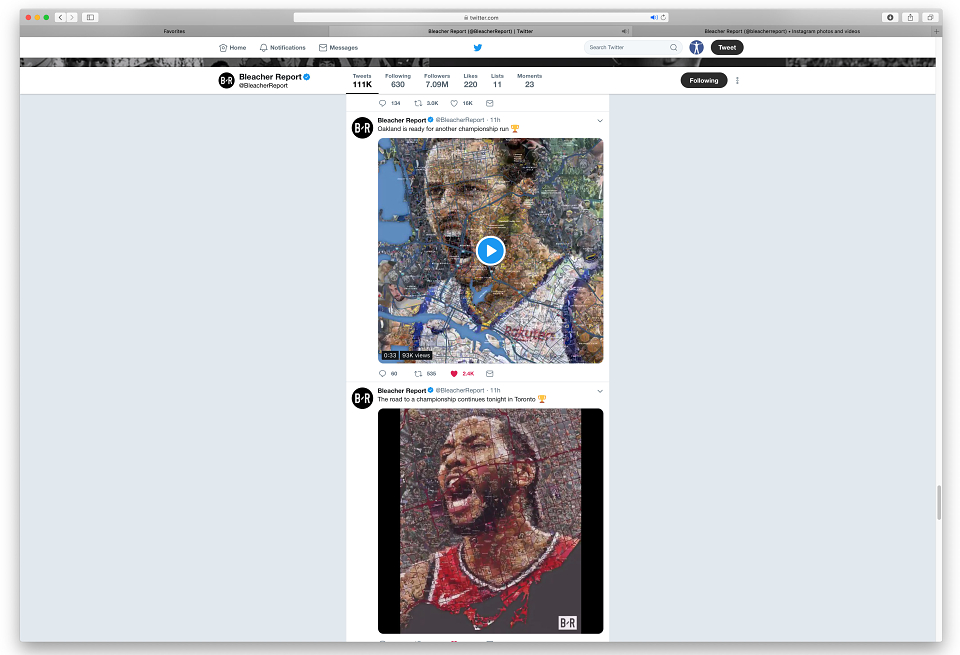The image size is (960, 655).
Task: Open account menu from user avatar
Action: click(x=696, y=47)
